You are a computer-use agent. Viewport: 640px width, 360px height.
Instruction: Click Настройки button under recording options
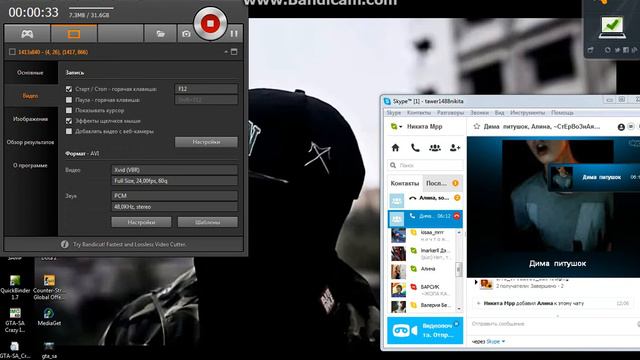[x=206, y=142]
